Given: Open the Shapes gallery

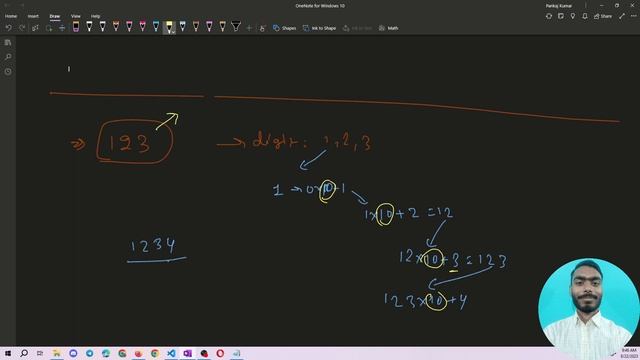Looking at the screenshot, I should click(x=284, y=28).
